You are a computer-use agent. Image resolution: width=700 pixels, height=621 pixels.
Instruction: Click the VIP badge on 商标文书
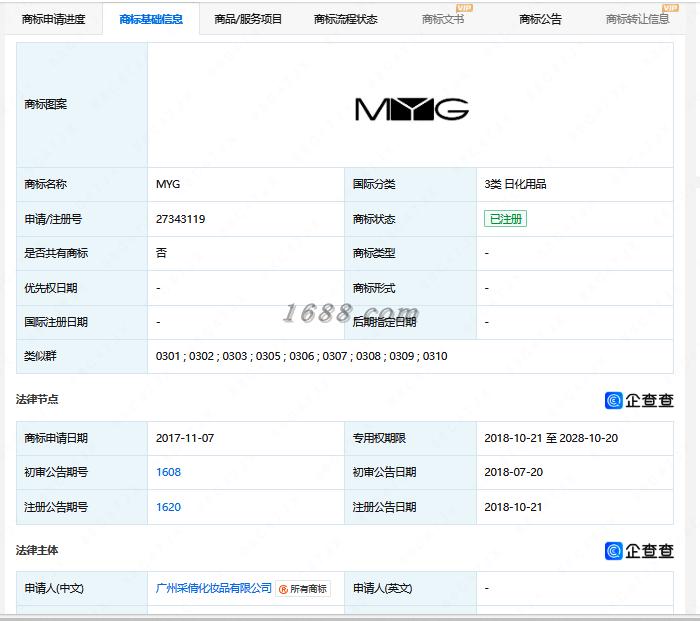point(464,8)
